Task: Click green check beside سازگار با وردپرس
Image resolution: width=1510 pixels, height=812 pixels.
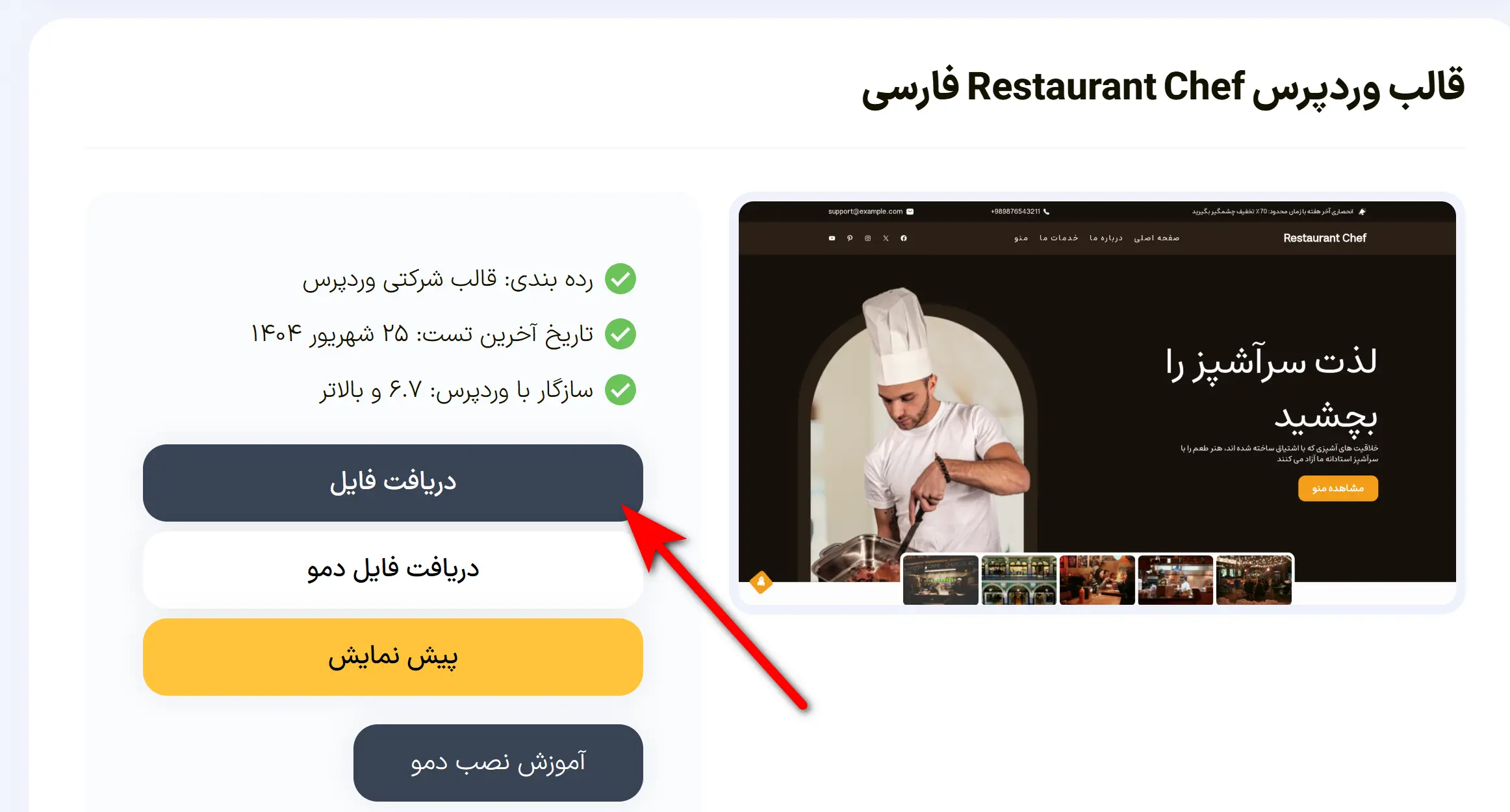Action: pos(621,390)
